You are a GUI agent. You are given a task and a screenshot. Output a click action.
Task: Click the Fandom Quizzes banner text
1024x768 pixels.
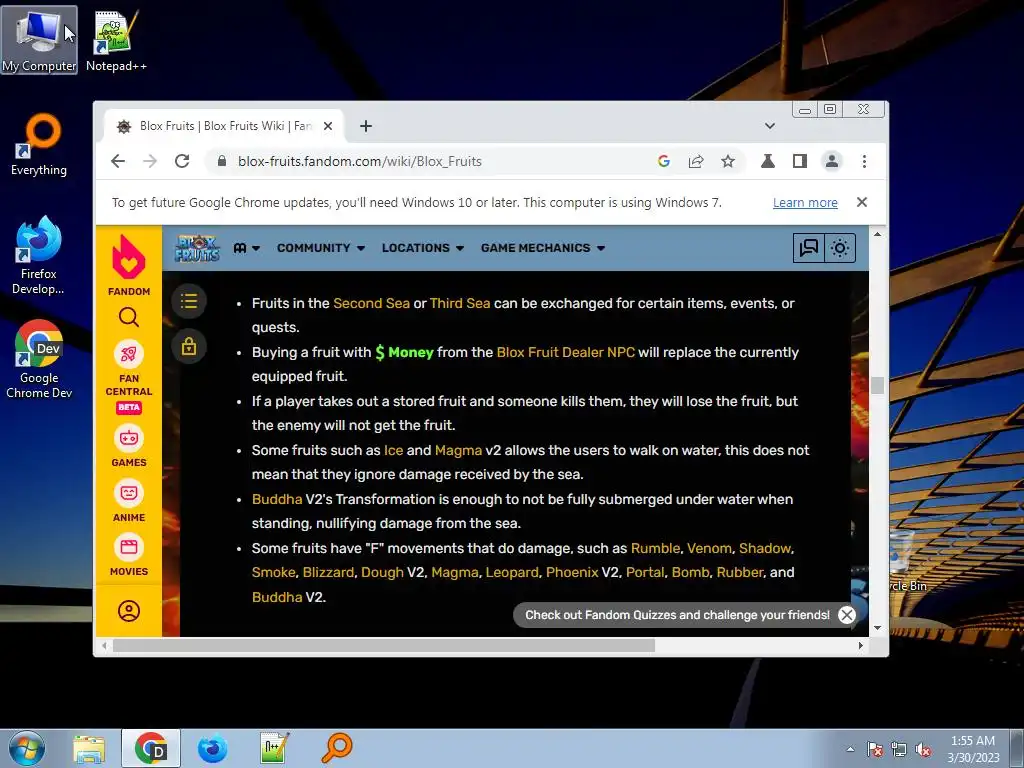click(677, 615)
